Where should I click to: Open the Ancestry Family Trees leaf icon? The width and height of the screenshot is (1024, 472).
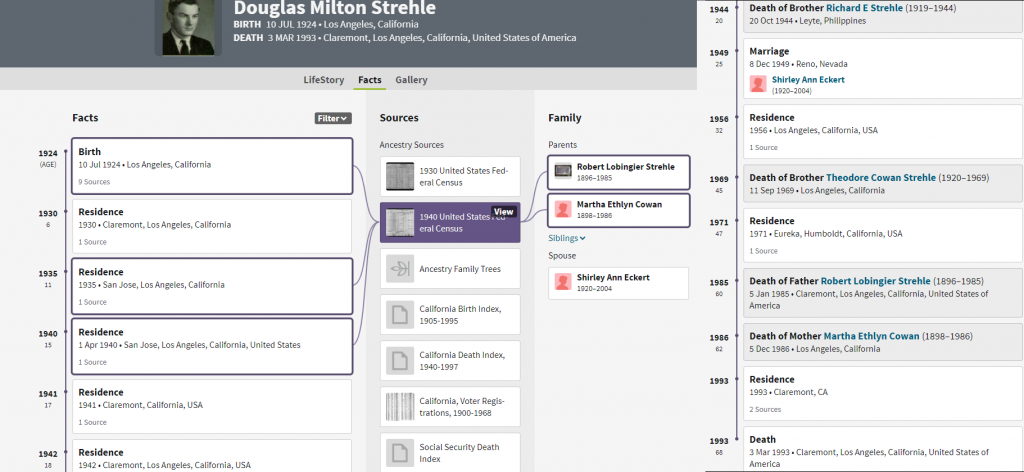click(400, 269)
